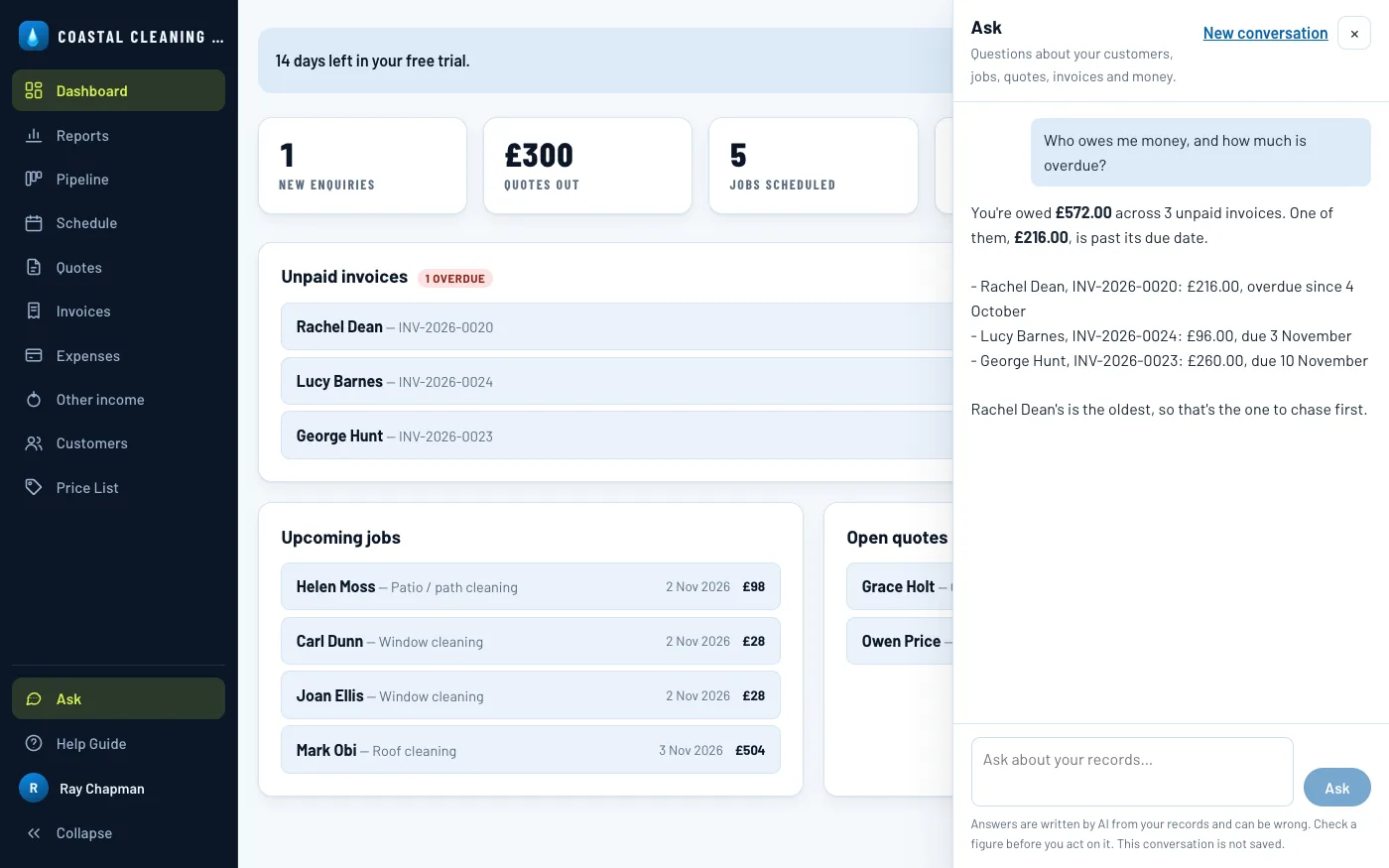Open Helen Moss patio cleaning job
This screenshot has width=1389, height=868.
tap(531, 586)
